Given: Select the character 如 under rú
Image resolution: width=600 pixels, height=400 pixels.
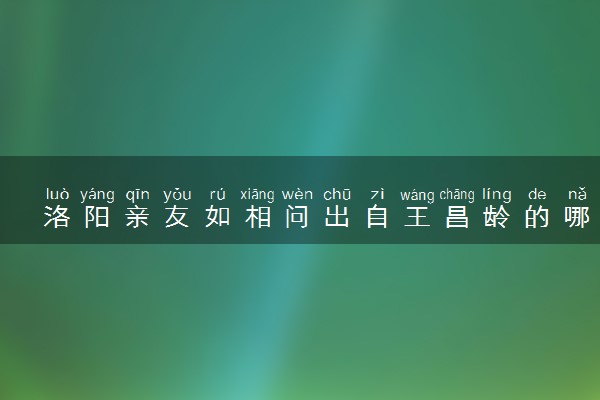Looking at the screenshot, I should pyautogui.click(x=217, y=217).
